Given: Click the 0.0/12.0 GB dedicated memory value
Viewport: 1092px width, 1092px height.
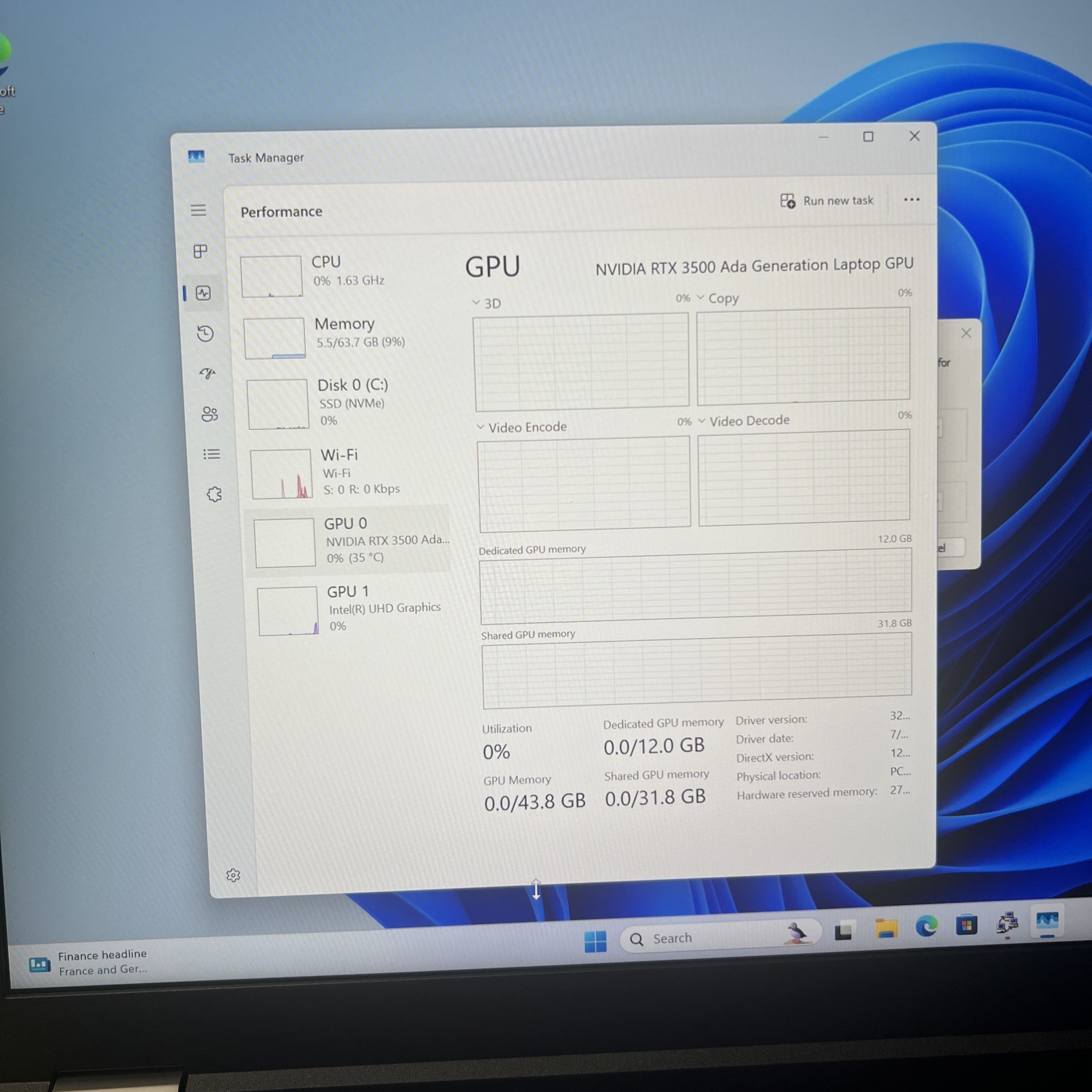Looking at the screenshot, I should (x=654, y=747).
